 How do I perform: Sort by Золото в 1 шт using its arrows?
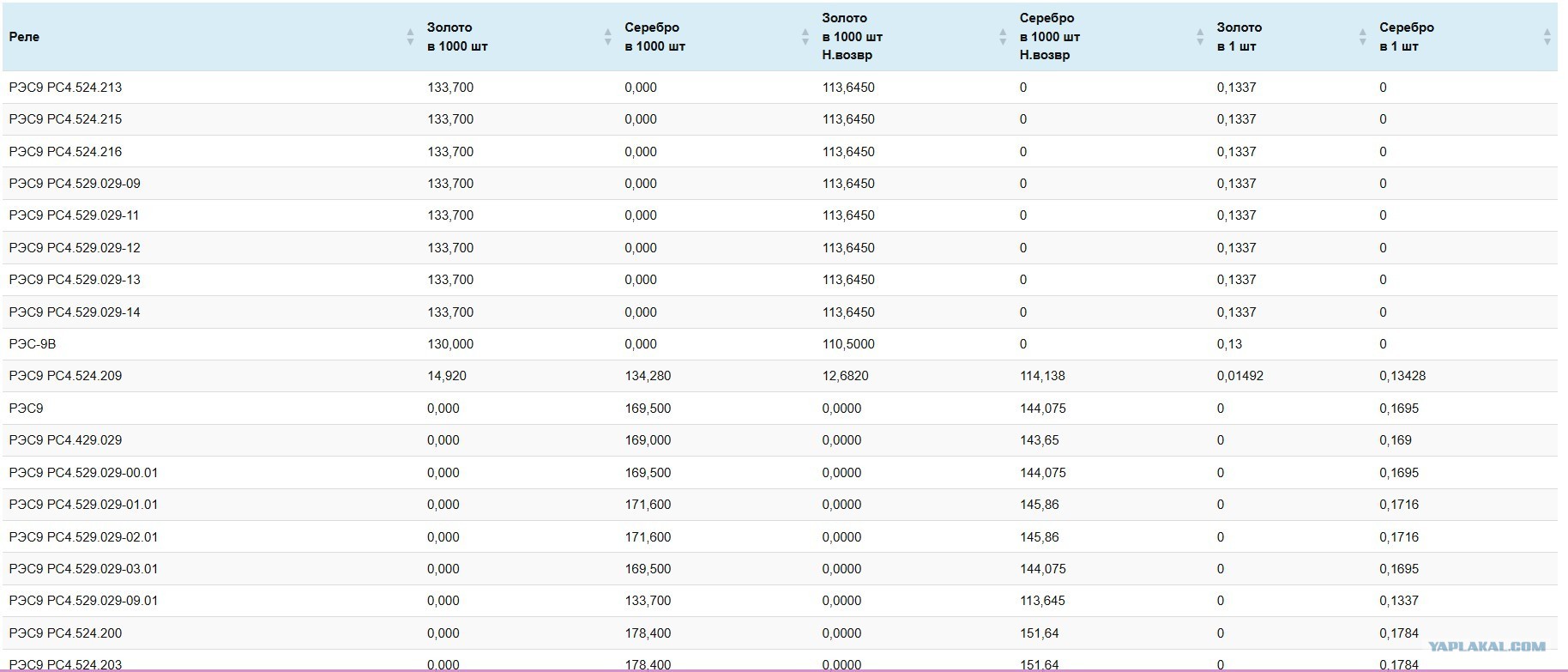1362,37
